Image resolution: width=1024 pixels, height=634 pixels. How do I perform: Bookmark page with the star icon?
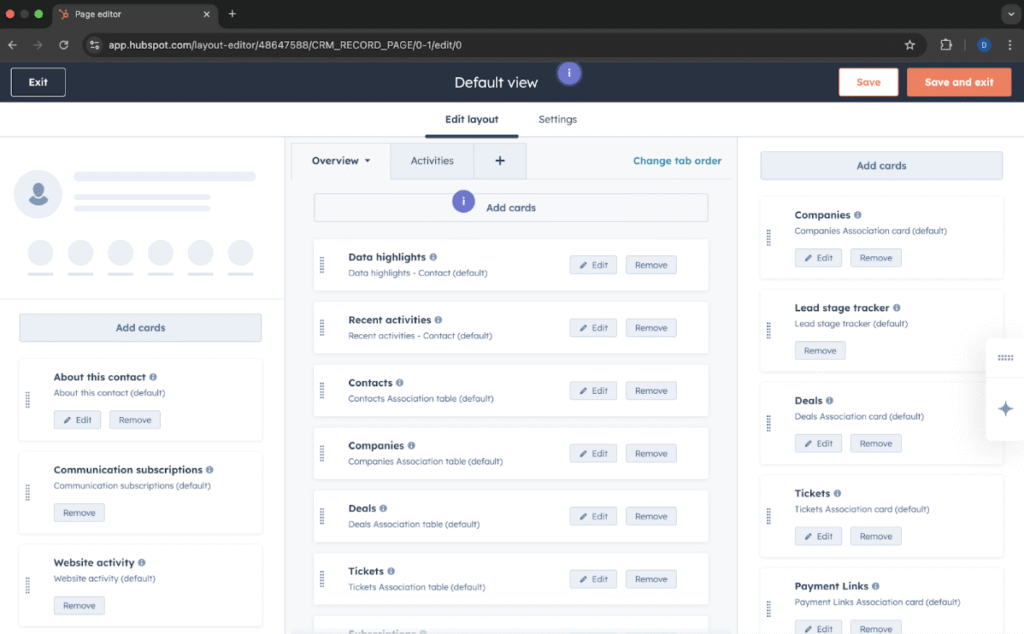(x=909, y=45)
